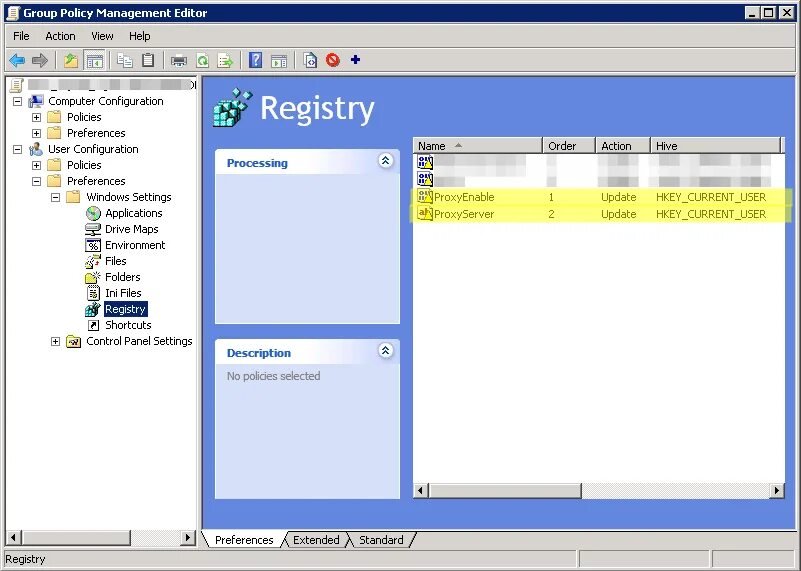Open the Help menu

(x=139, y=36)
